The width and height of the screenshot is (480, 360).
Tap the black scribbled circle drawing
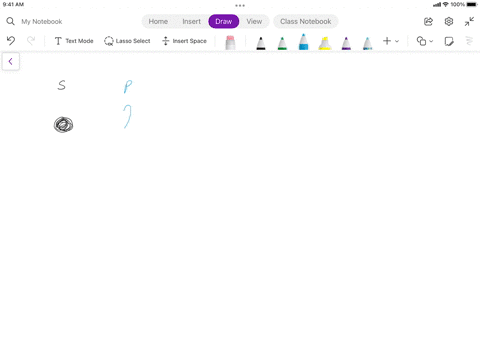point(63,125)
